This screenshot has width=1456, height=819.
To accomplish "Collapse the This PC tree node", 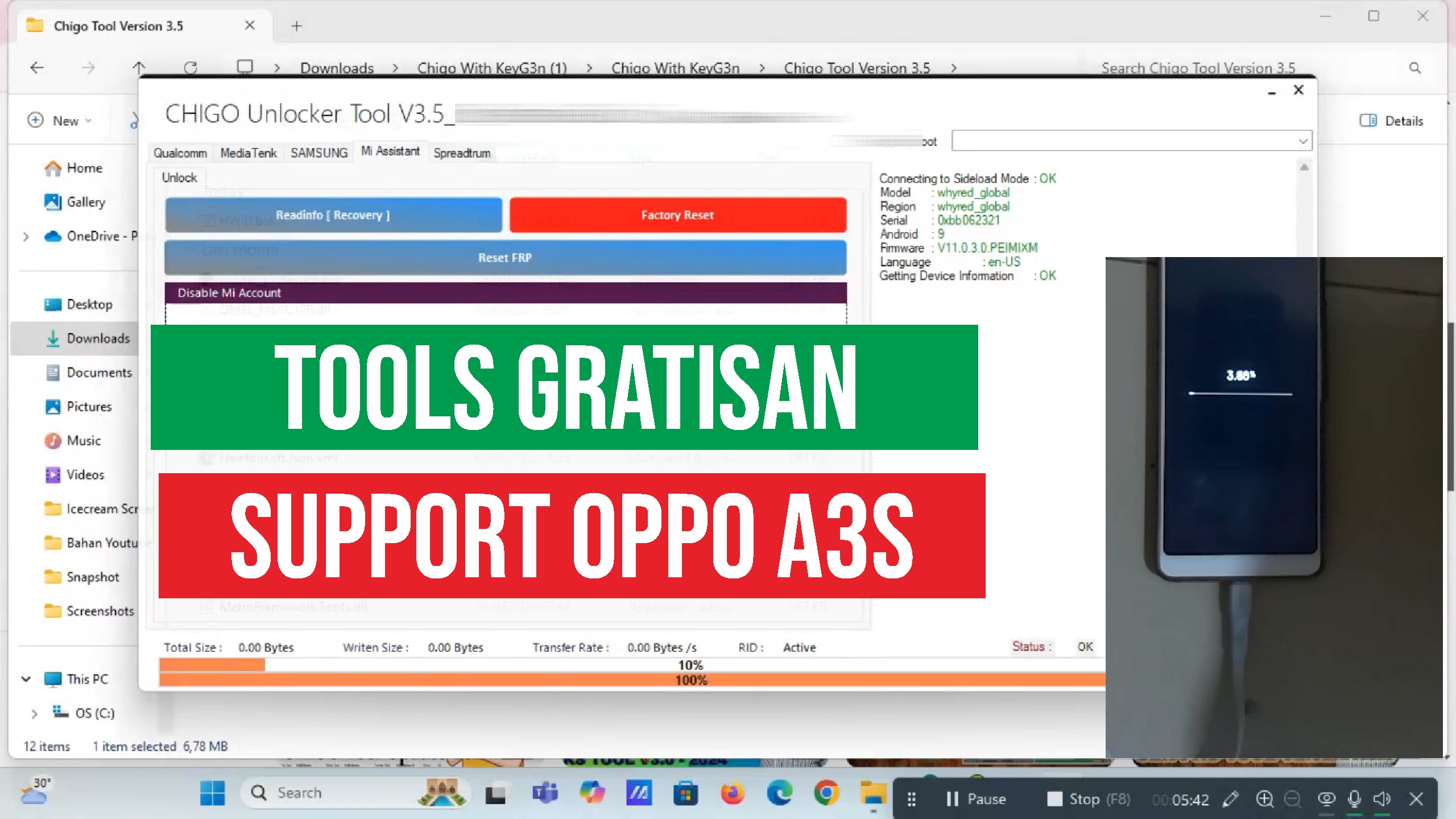I will pos(26,679).
